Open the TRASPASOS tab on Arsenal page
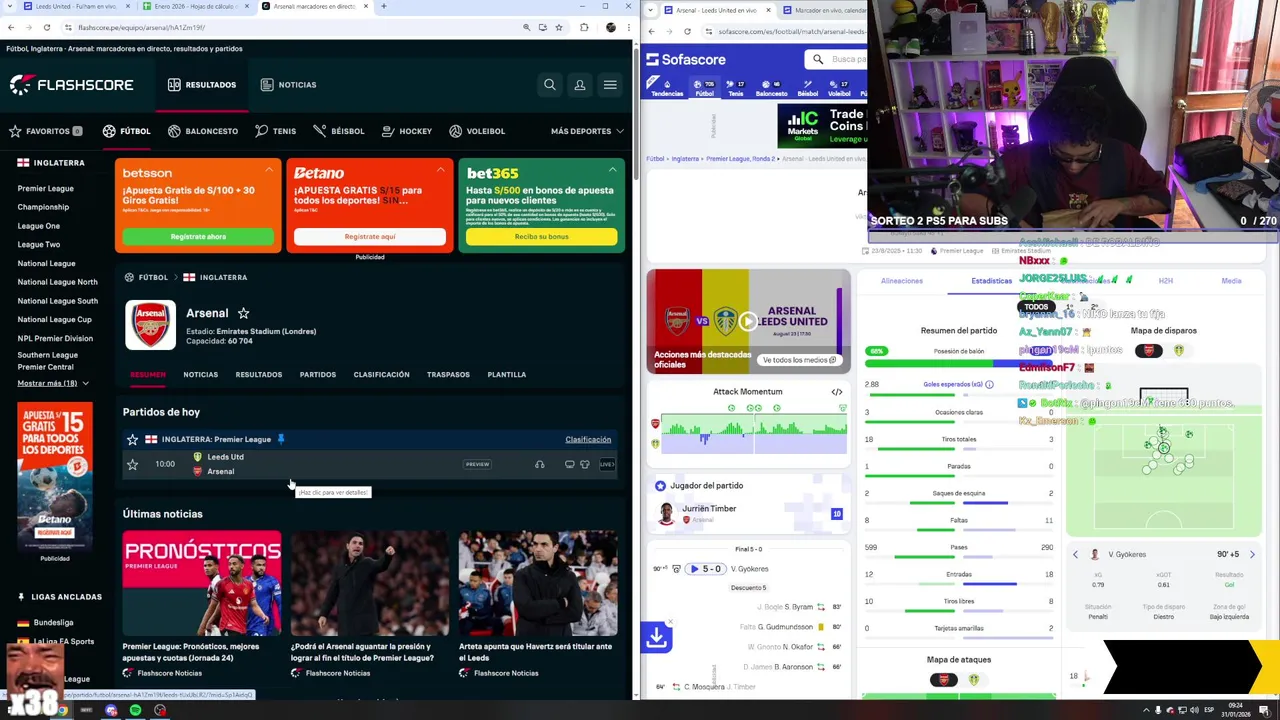This screenshot has width=1280, height=720. pyautogui.click(x=448, y=375)
